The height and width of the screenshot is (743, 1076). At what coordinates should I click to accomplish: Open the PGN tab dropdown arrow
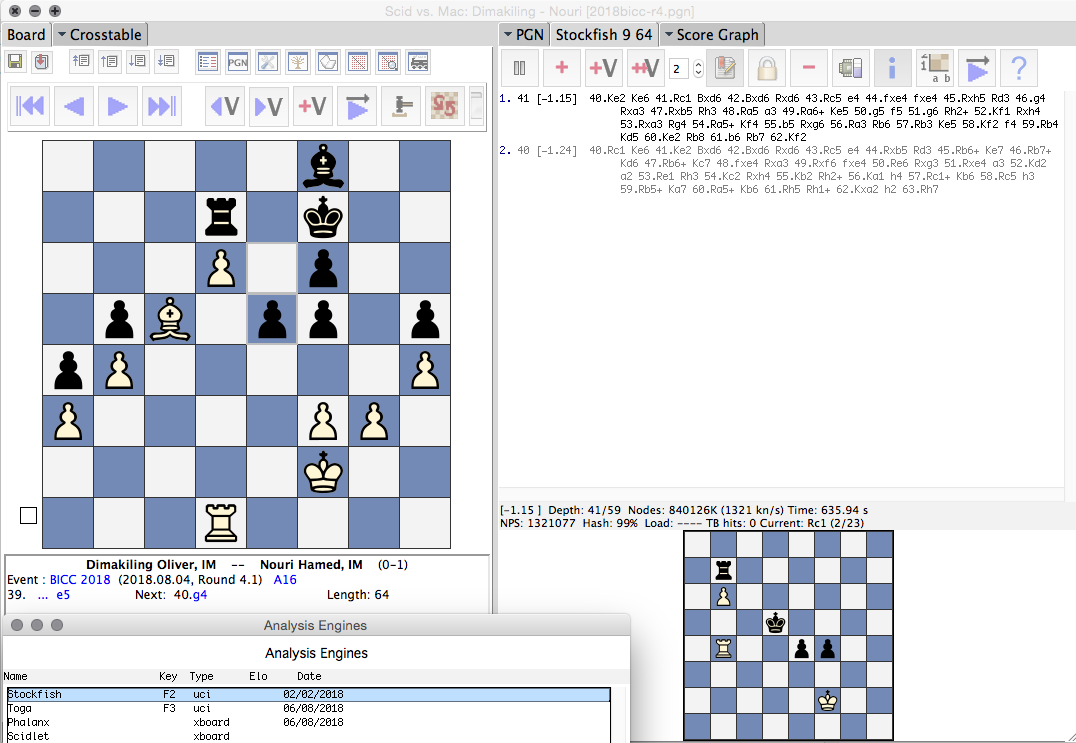tap(508, 34)
